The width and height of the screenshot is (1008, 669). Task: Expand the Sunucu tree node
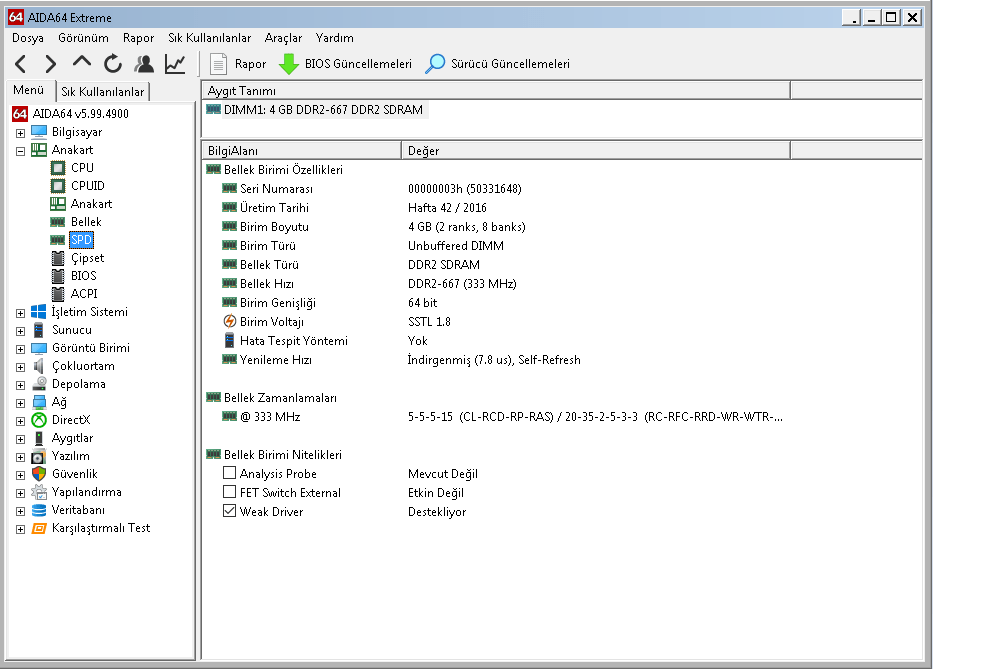click(x=21, y=331)
